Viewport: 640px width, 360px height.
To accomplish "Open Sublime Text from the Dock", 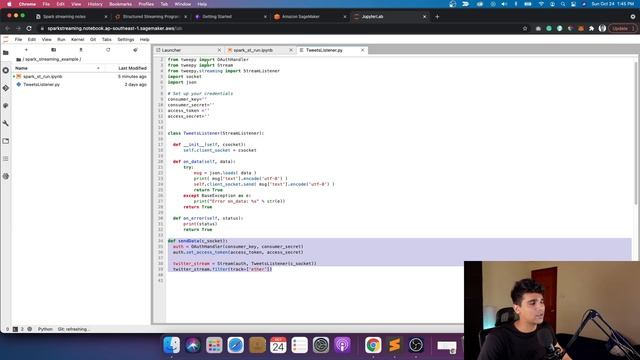I will coord(394,345).
